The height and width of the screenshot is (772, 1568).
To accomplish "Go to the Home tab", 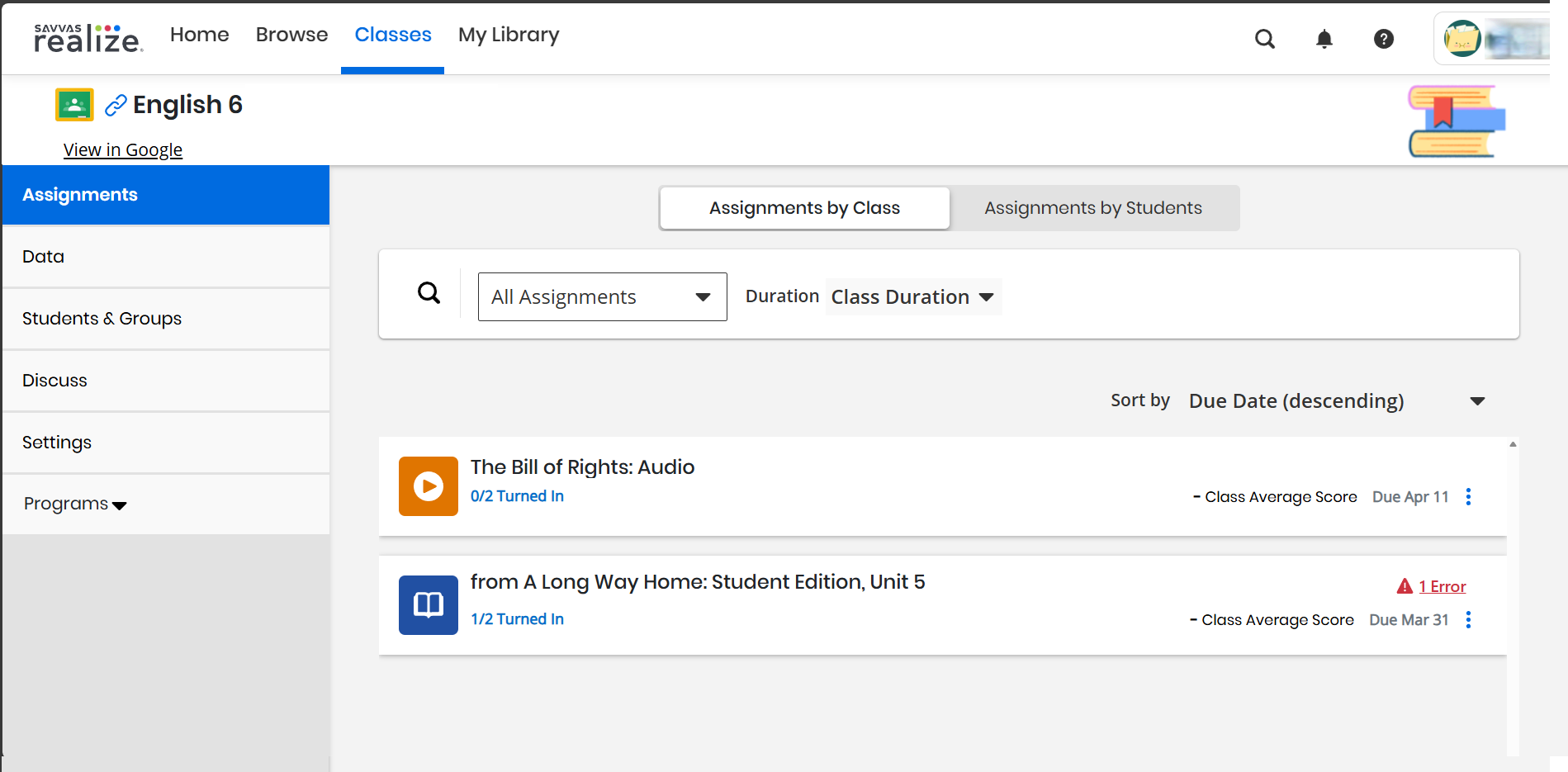I will point(200,35).
